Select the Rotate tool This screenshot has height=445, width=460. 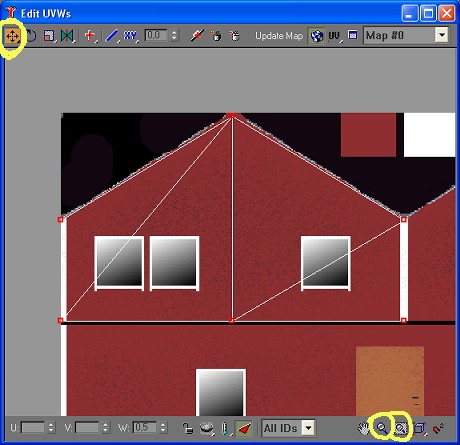[x=31, y=36]
